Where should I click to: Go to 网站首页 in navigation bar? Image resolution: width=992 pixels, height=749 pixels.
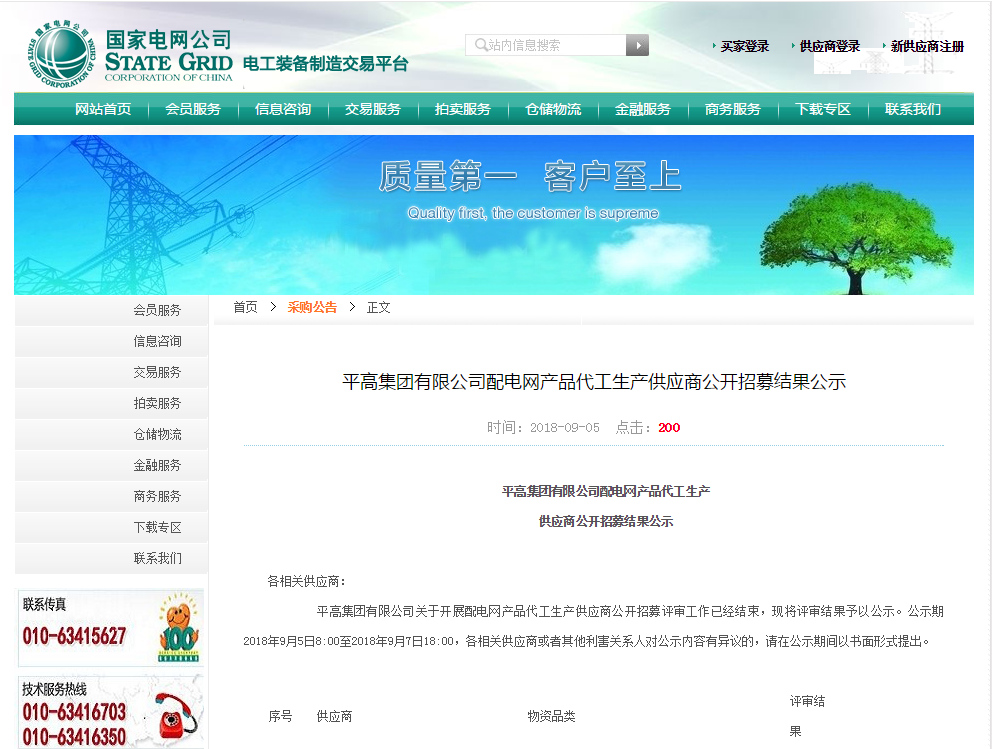[x=103, y=109]
